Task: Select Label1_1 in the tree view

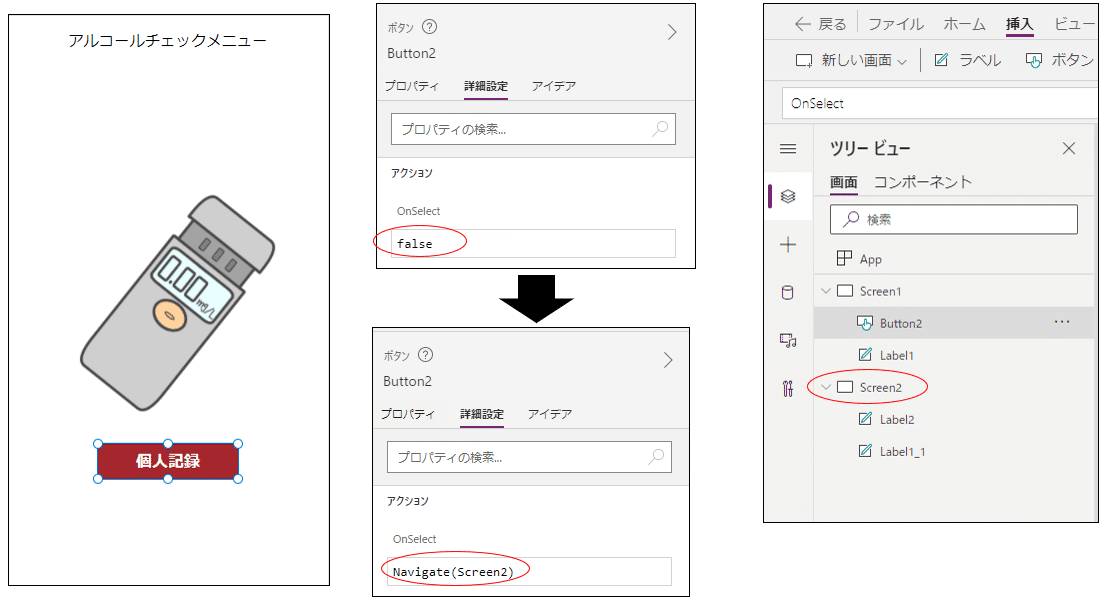Action: (x=902, y=451)
